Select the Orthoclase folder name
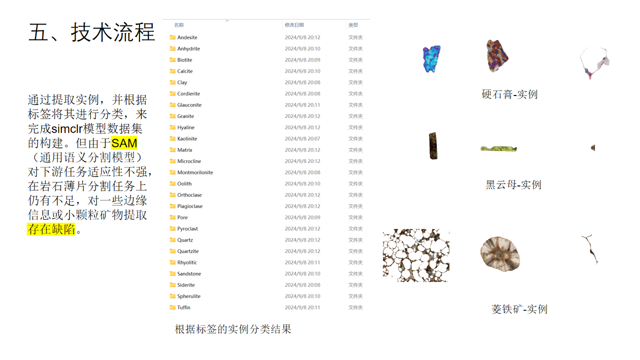This screenshot has height=360, width=640. pyautogui.click(x=189, y=195)
